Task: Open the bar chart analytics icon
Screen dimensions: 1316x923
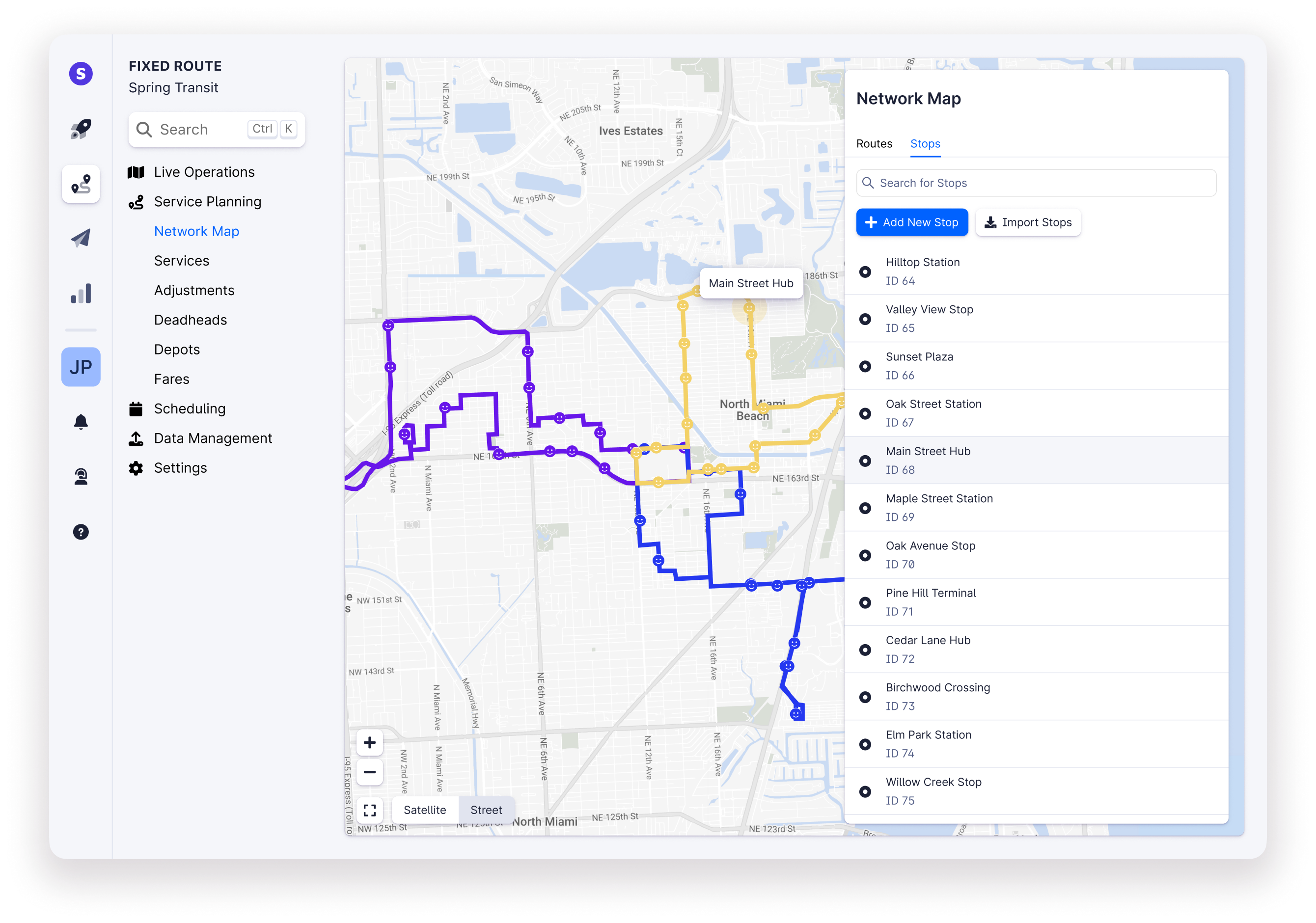Action: [x=81, y=293]
